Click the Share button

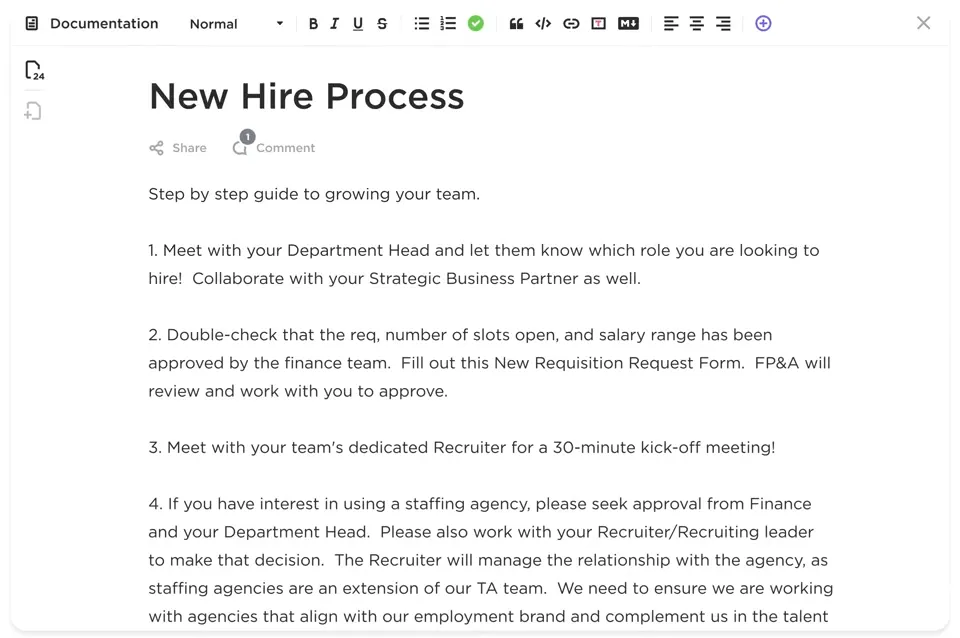[178, 148]
